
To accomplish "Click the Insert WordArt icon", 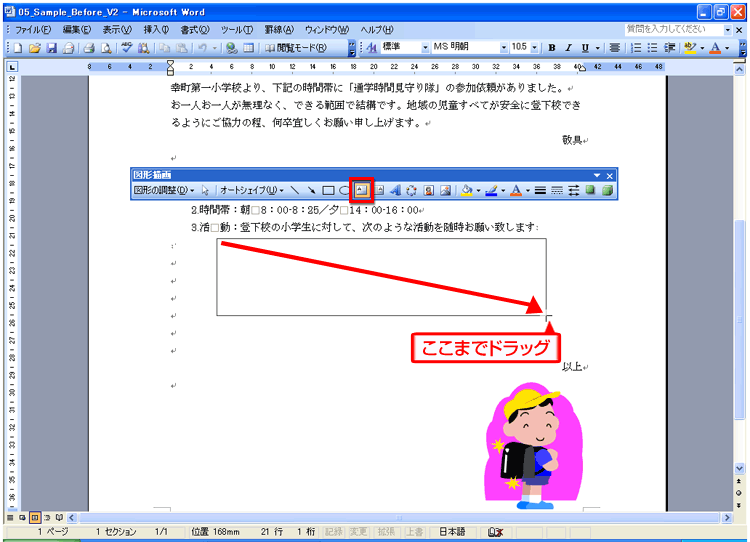I will click(395, 190).
